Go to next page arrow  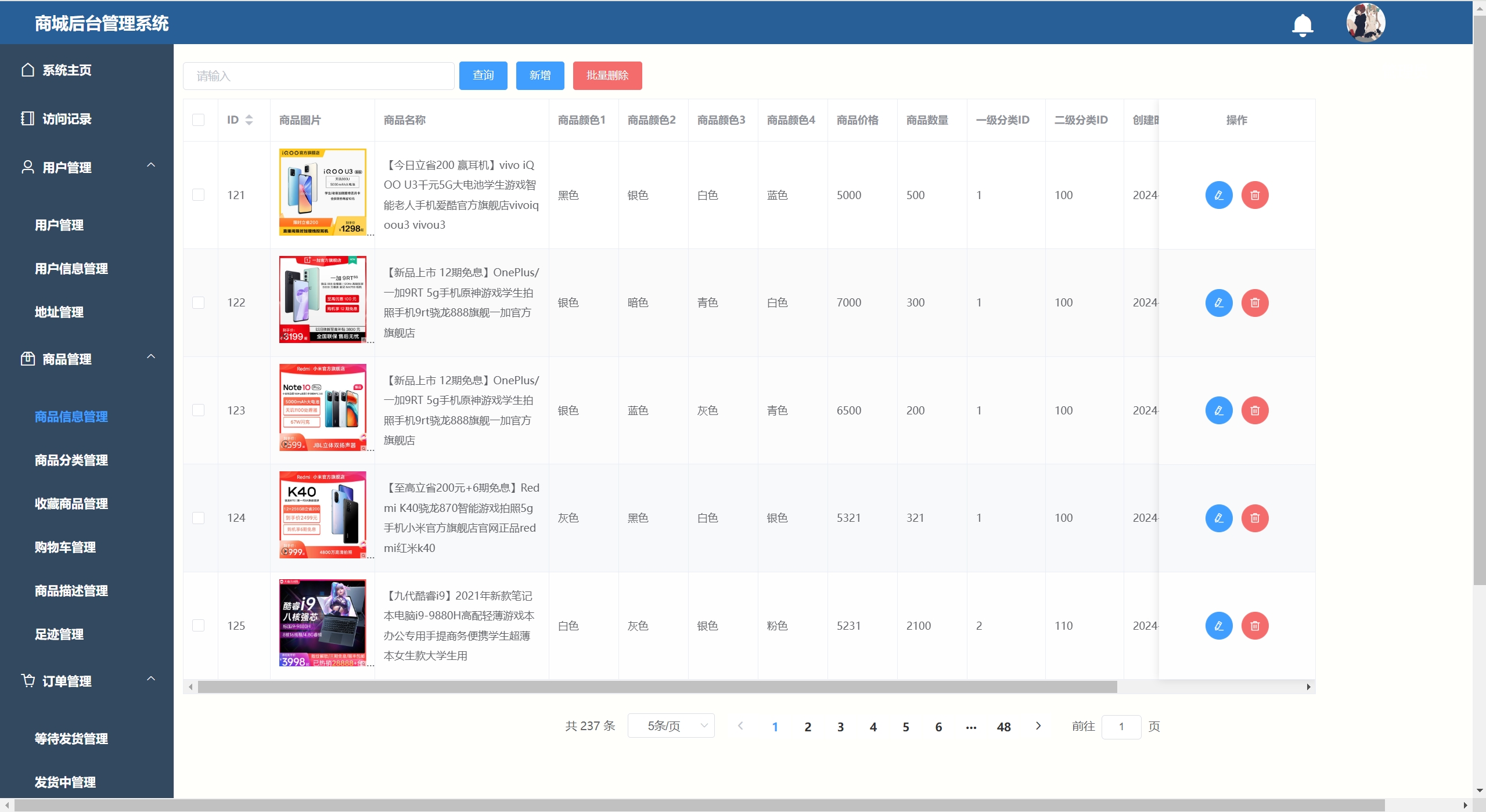[1038, 726]
